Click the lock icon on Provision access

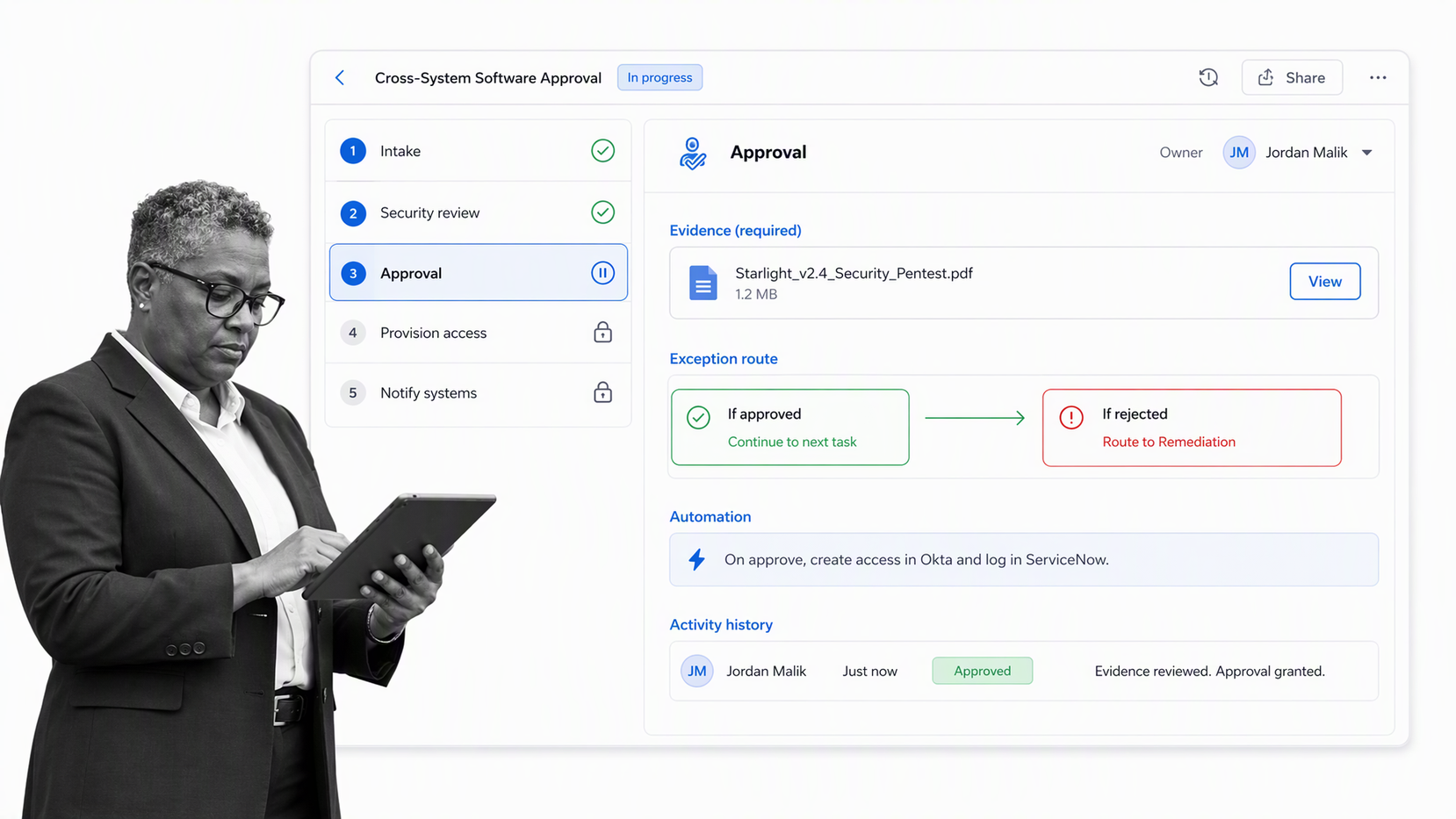pyautogui.click(x=602, y=333)
